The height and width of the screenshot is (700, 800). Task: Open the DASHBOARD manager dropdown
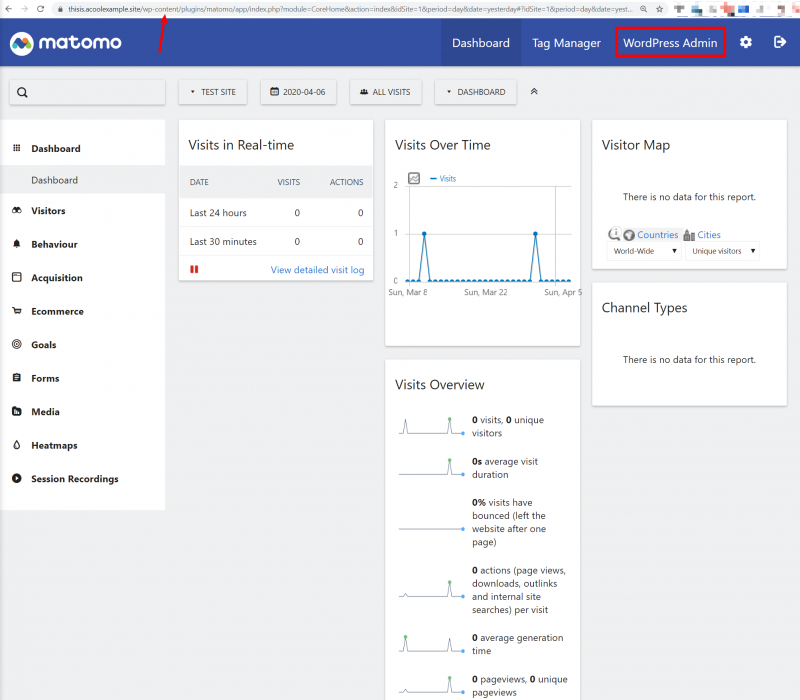476,92
